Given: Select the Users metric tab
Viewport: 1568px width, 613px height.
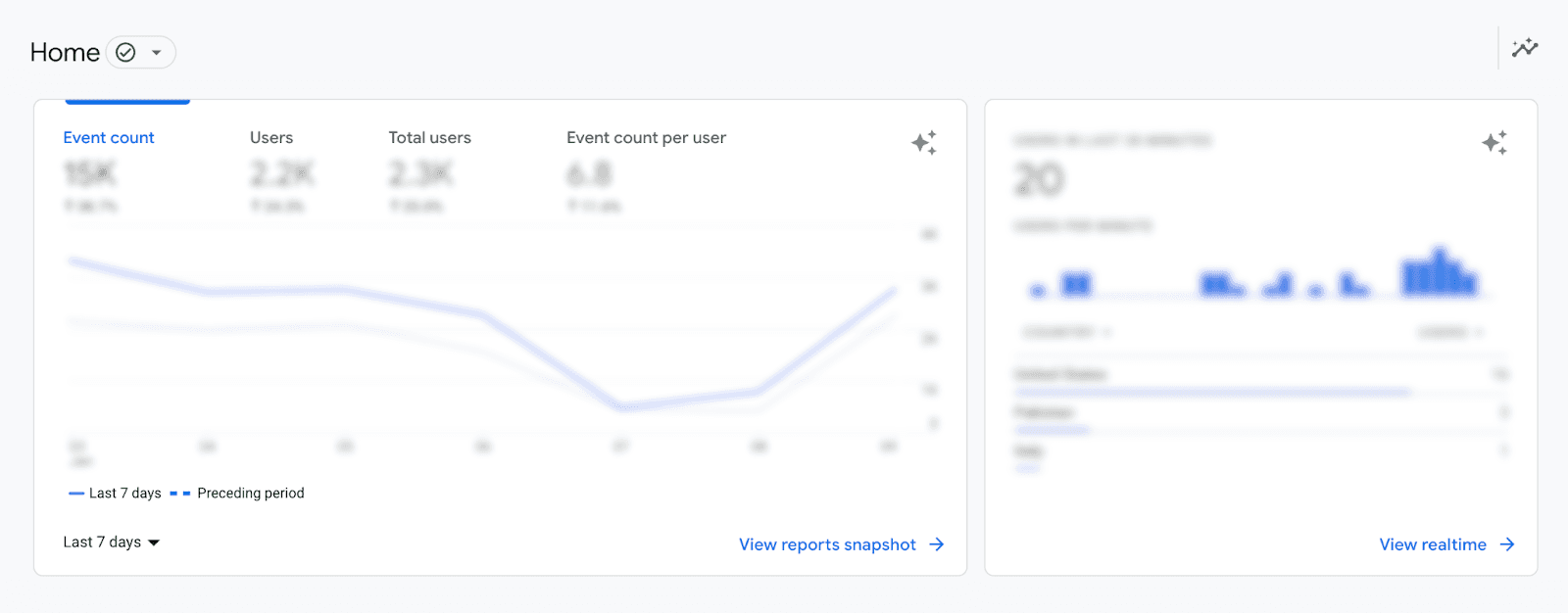Looking at the screenshot, I should coord(271,138).
